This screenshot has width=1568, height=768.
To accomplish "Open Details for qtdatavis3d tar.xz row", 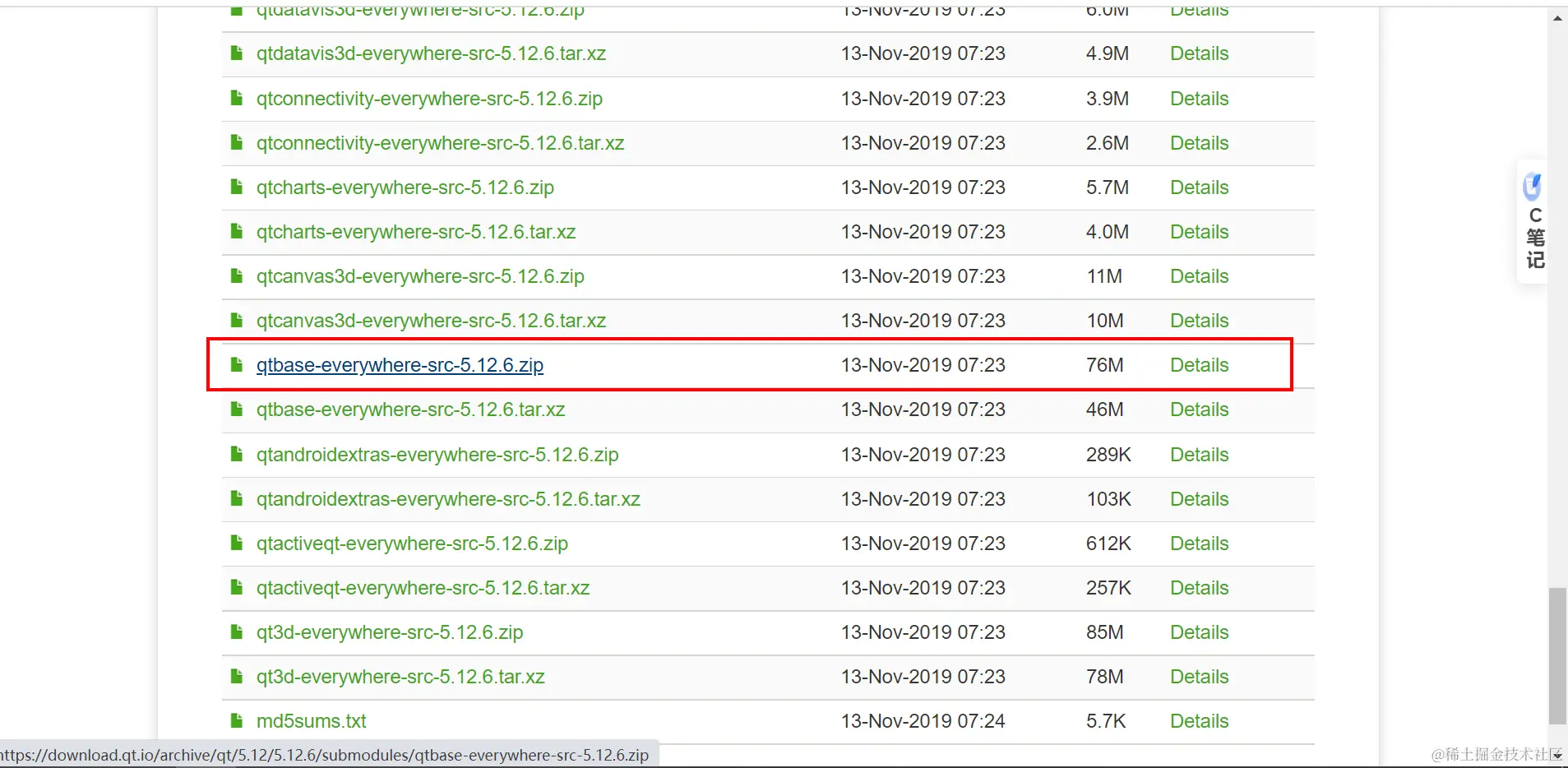I will [1199, 53].
